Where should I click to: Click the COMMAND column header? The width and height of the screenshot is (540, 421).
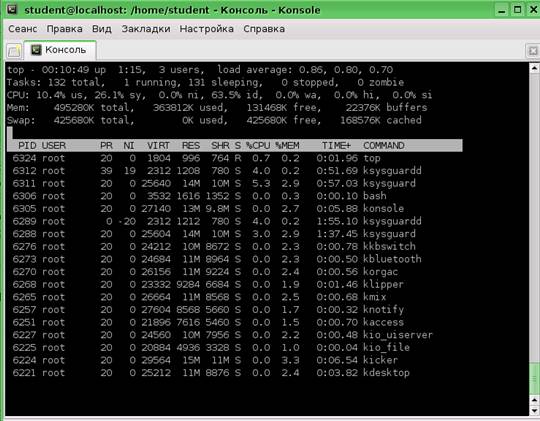pos(384,146)
